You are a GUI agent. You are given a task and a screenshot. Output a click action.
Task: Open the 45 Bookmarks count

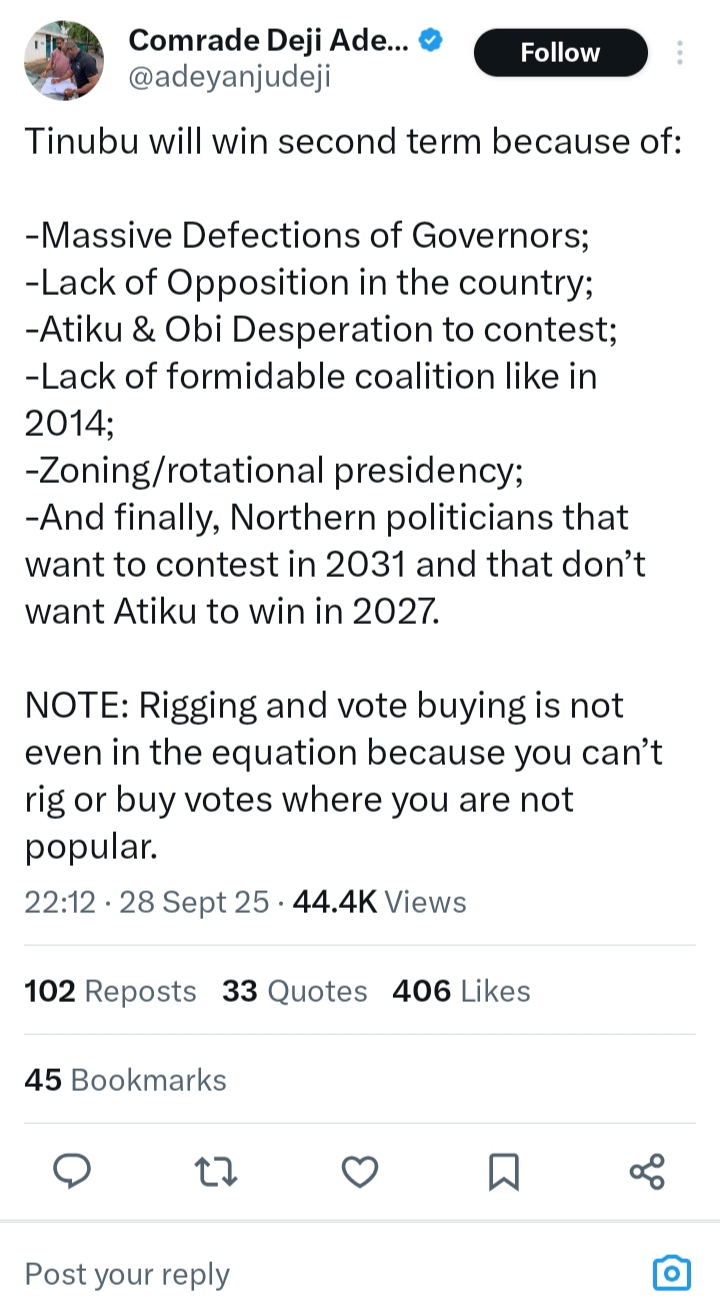[x=125, y=1080]
